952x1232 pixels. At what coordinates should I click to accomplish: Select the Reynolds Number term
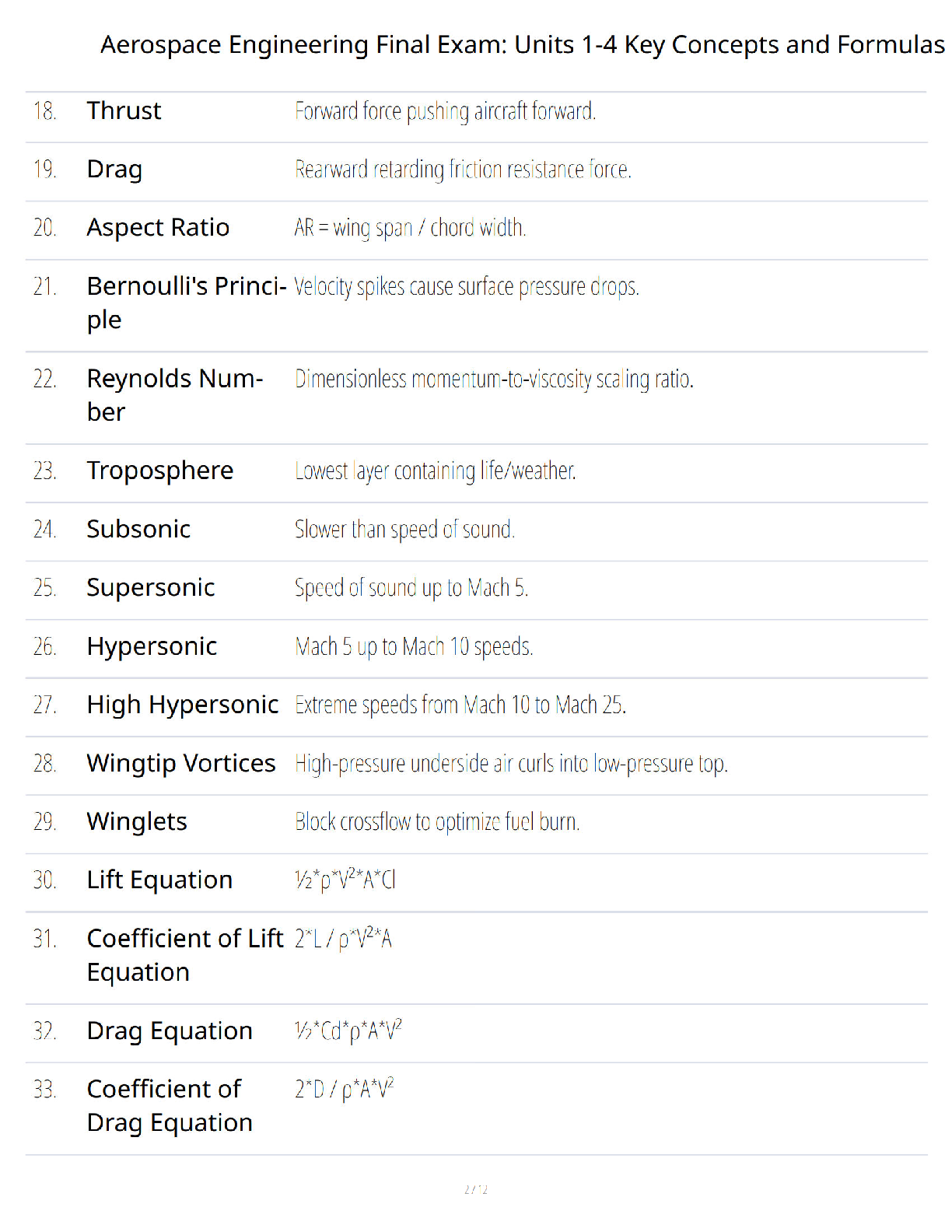pyautogui.click(x=175, y=395)
